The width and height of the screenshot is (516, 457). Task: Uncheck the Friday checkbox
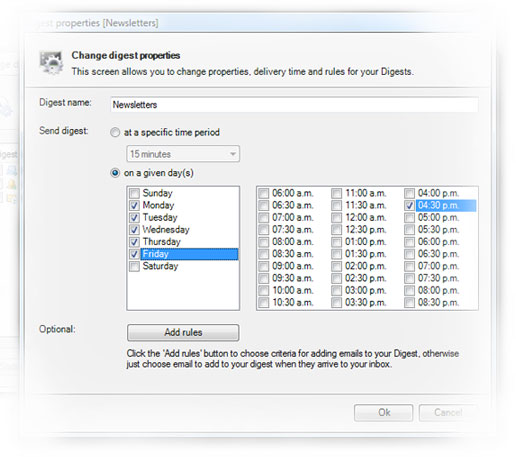click(134, 254)
